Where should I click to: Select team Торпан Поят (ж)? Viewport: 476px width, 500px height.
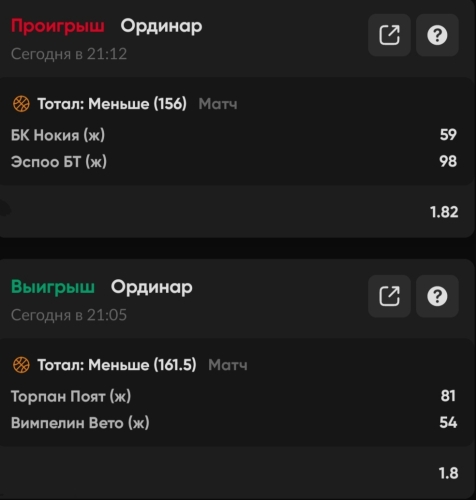[71, 396]
